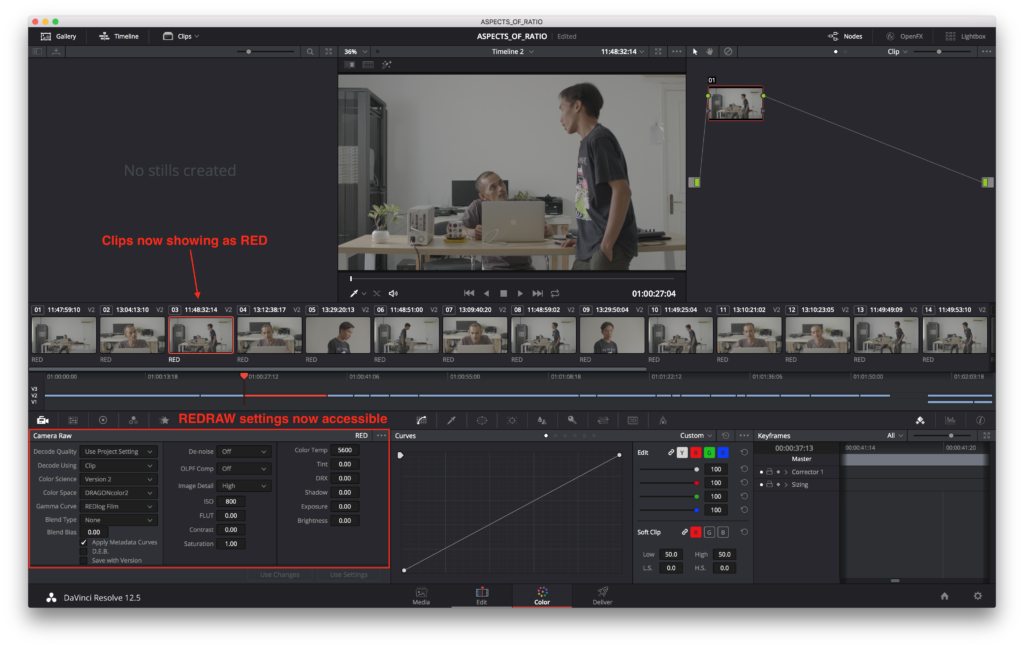Open the Tracker palette icon
The image size is (1024, 648).
point(512,420)
